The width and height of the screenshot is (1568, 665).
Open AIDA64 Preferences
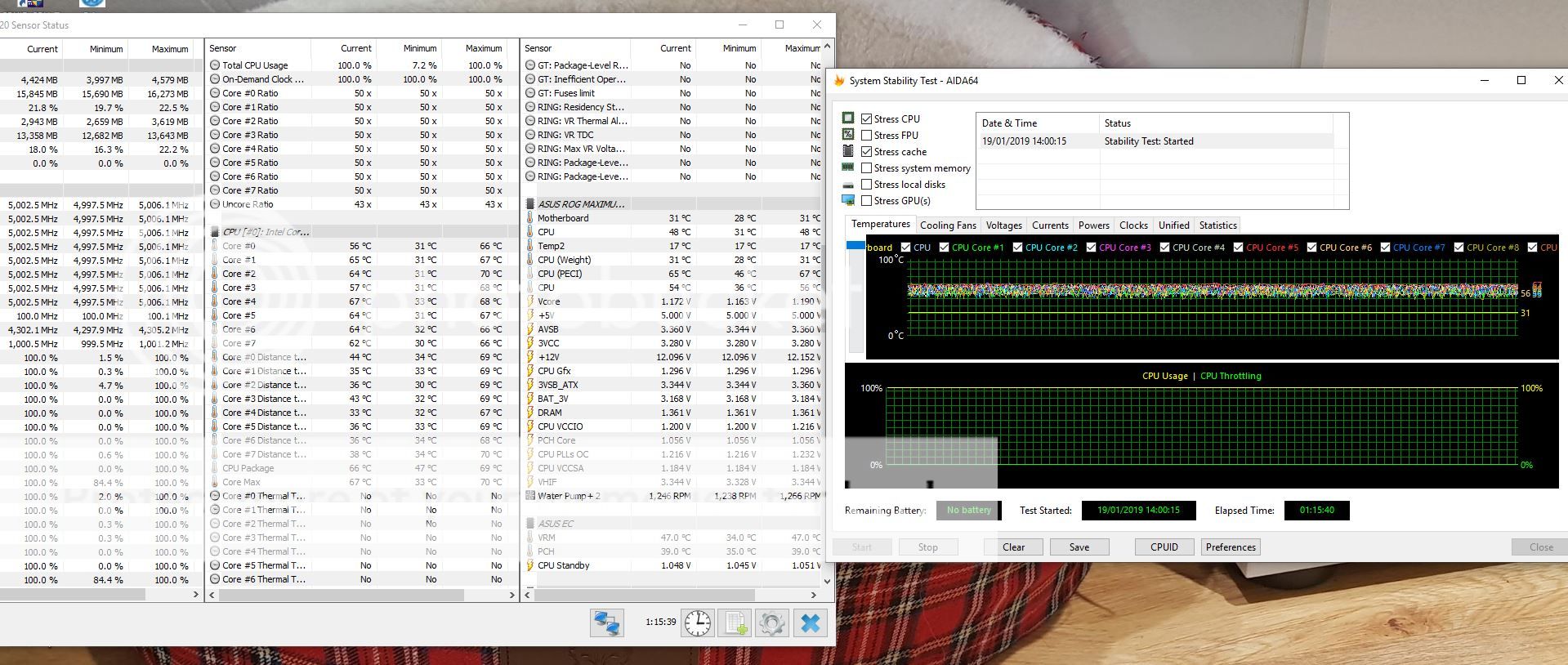(1231, 547)
